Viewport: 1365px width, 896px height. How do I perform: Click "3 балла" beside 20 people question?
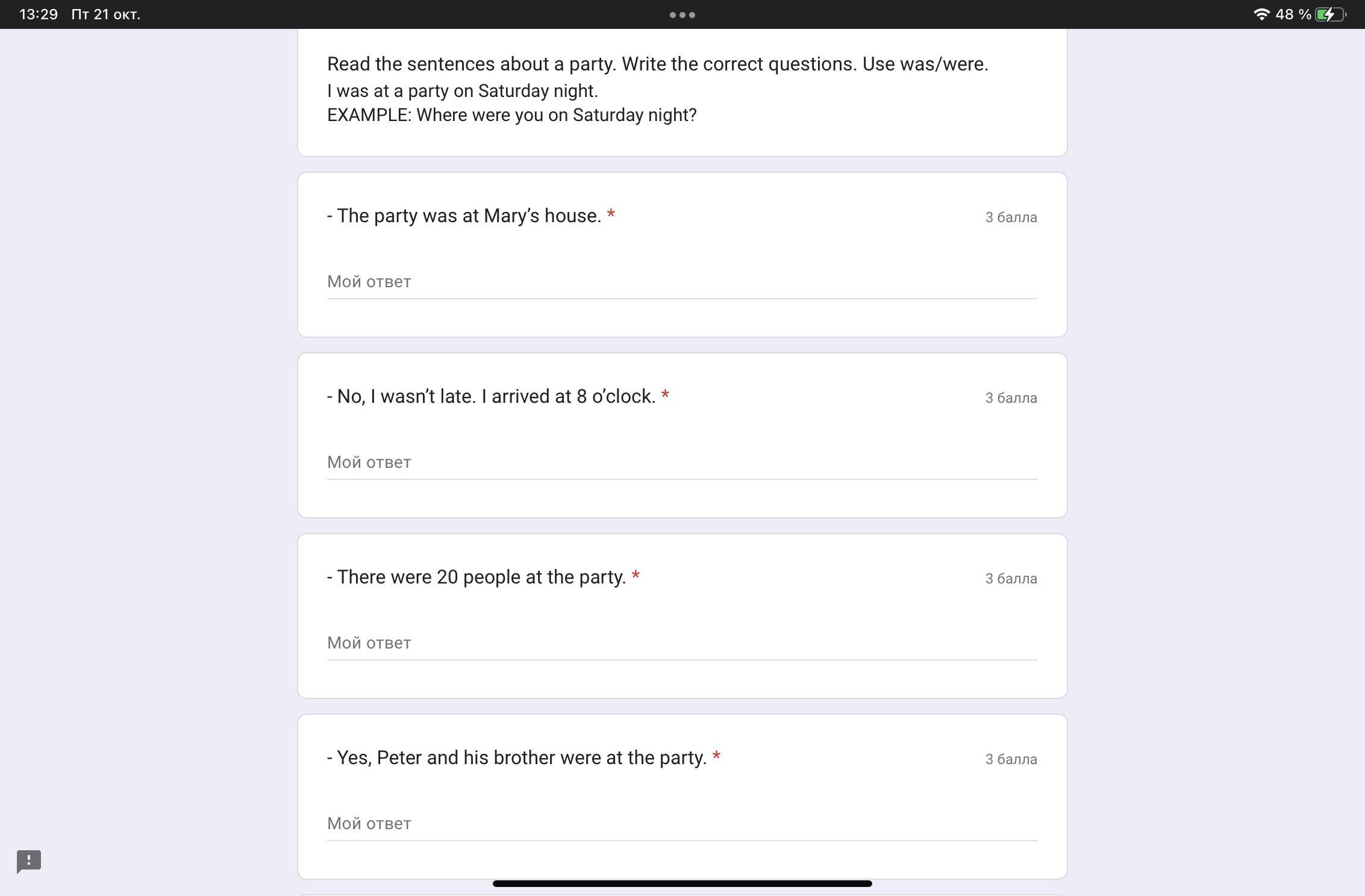tap(1011, 579)
